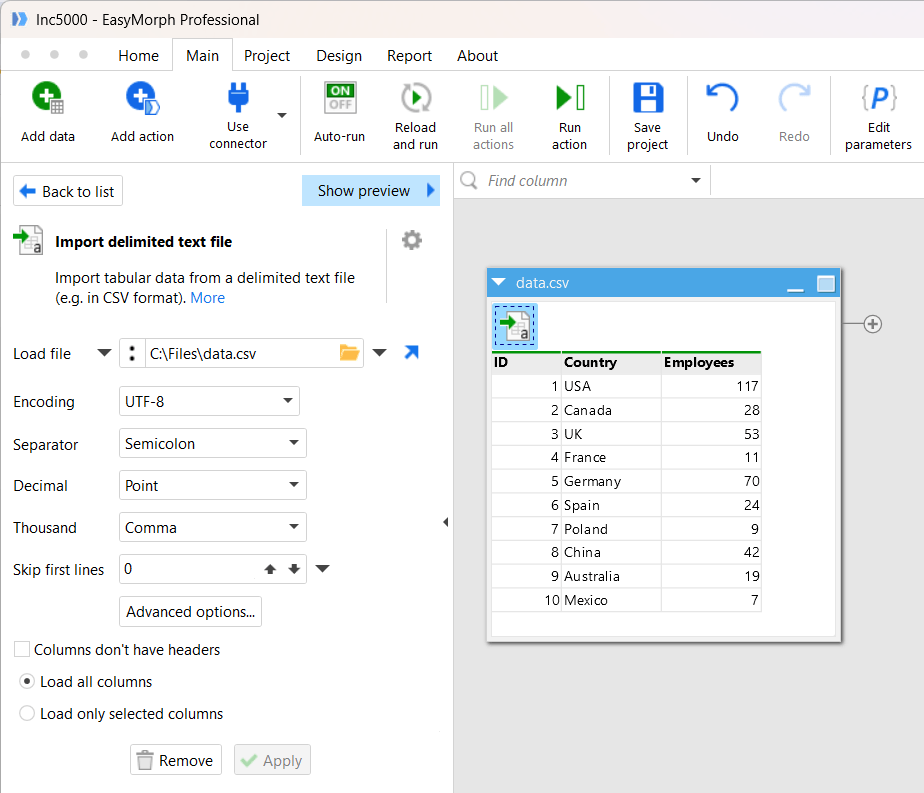Switch to the Home tab
Image resolution: width=924 pixels, height=793 pixels.
[x=138, y=55]
